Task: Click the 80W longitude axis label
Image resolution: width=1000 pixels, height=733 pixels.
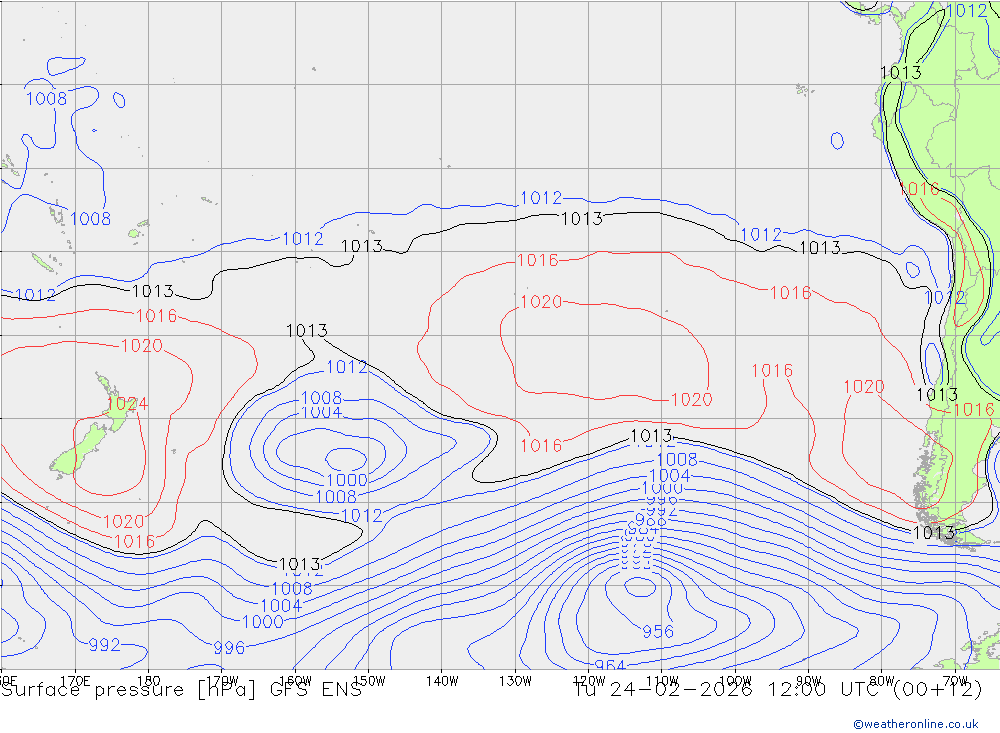Action: (881, 680)
